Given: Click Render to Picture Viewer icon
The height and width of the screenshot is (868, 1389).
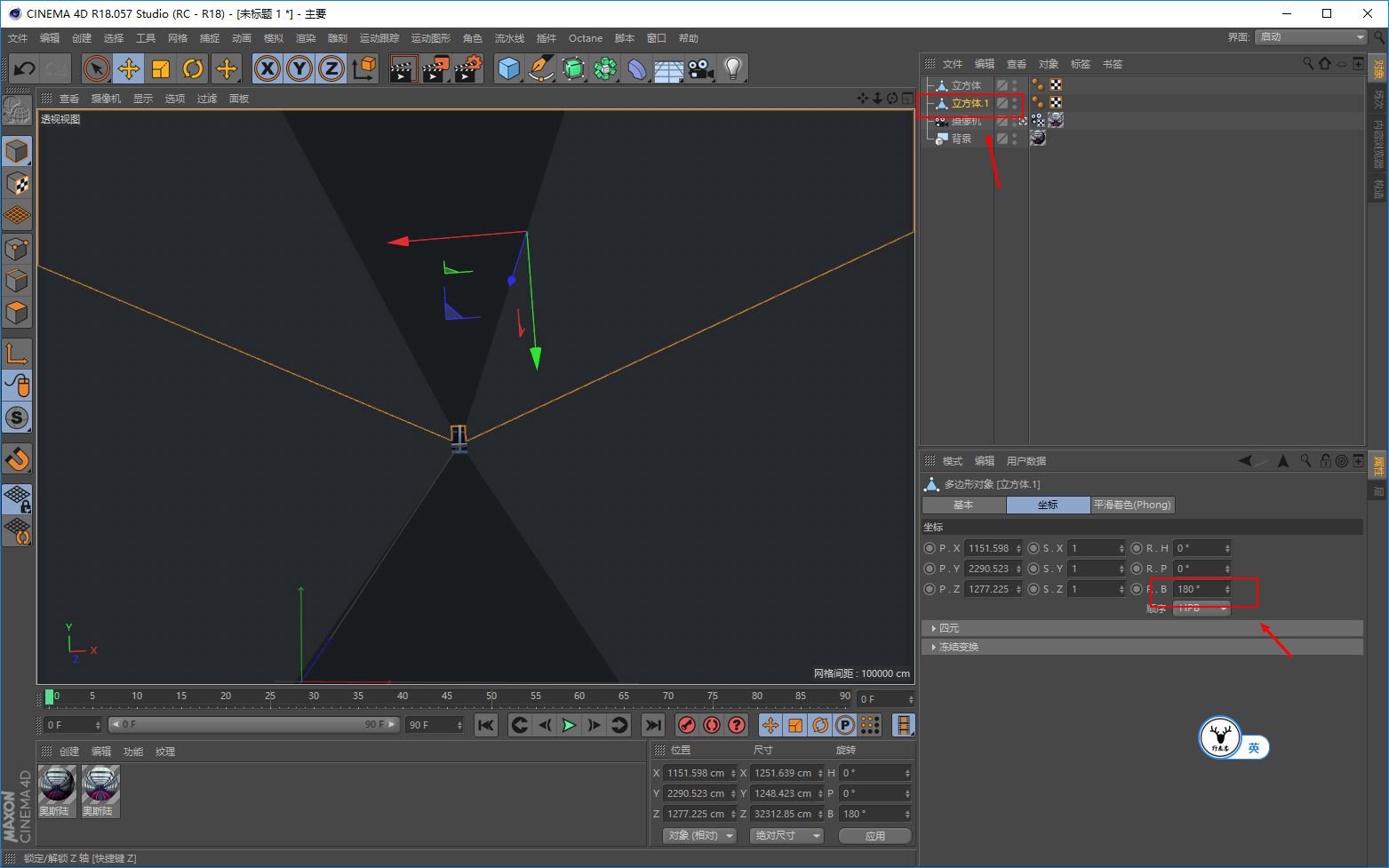Looking at the screenshot, I should [x=435, y=68].
